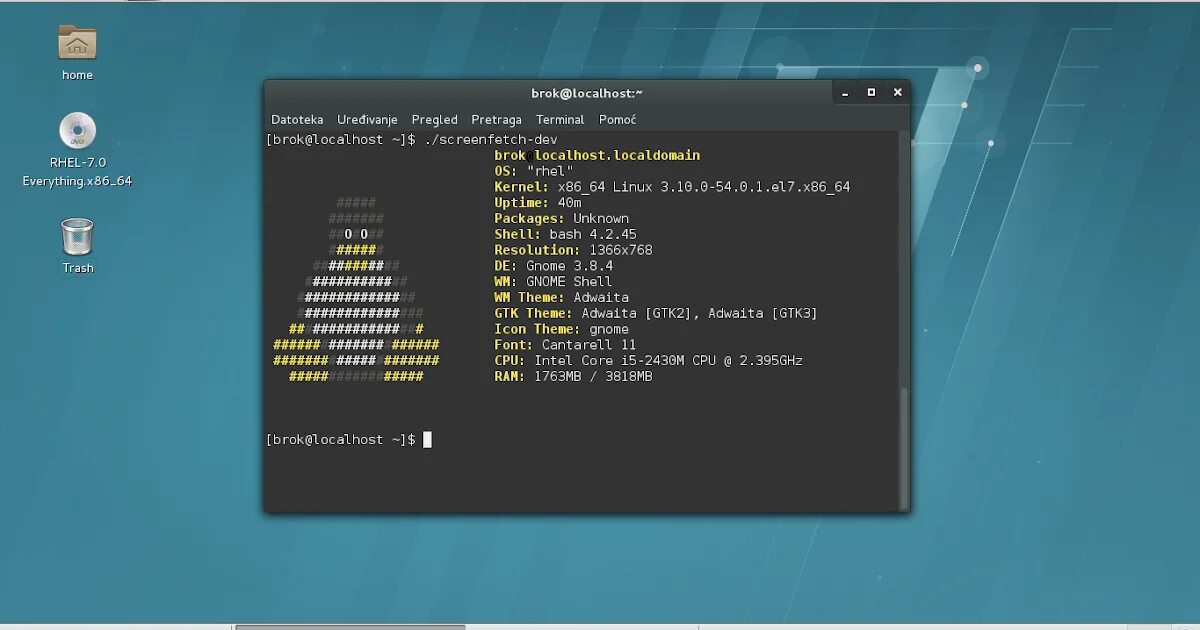Open the Pomoć menu

click(617, 119)
